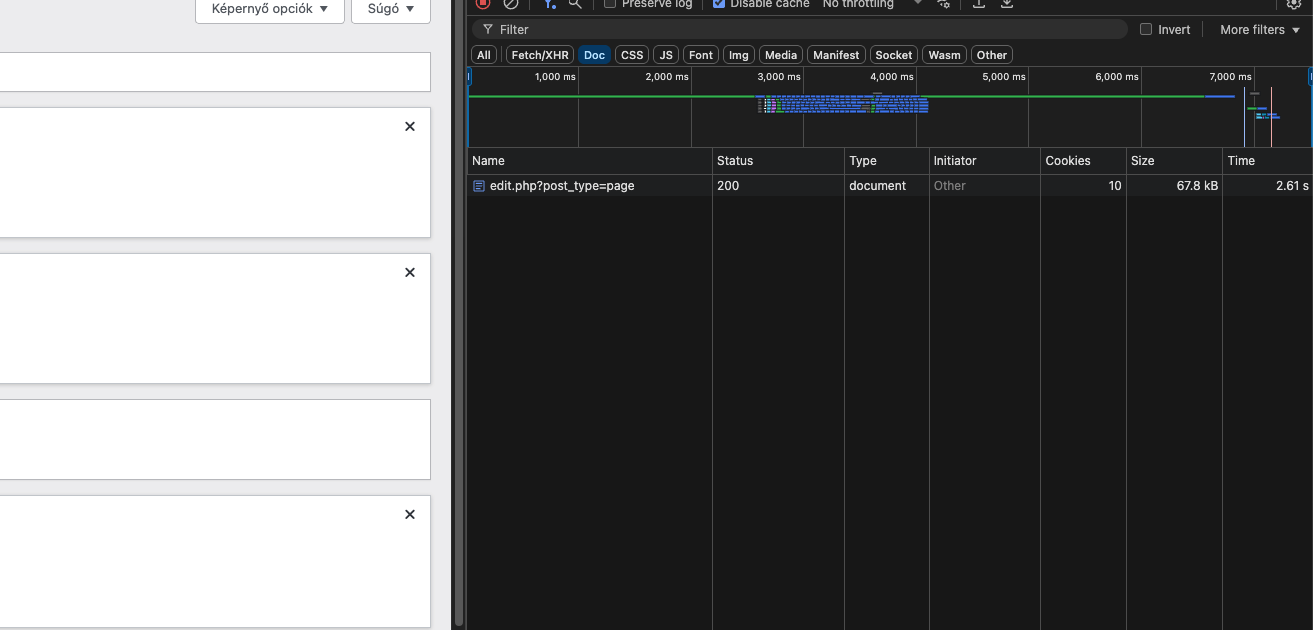Image resolution: width=1313 pixels, height=630 pixels.
Task: Open network search magnifier
Action: tap(575, 4)
